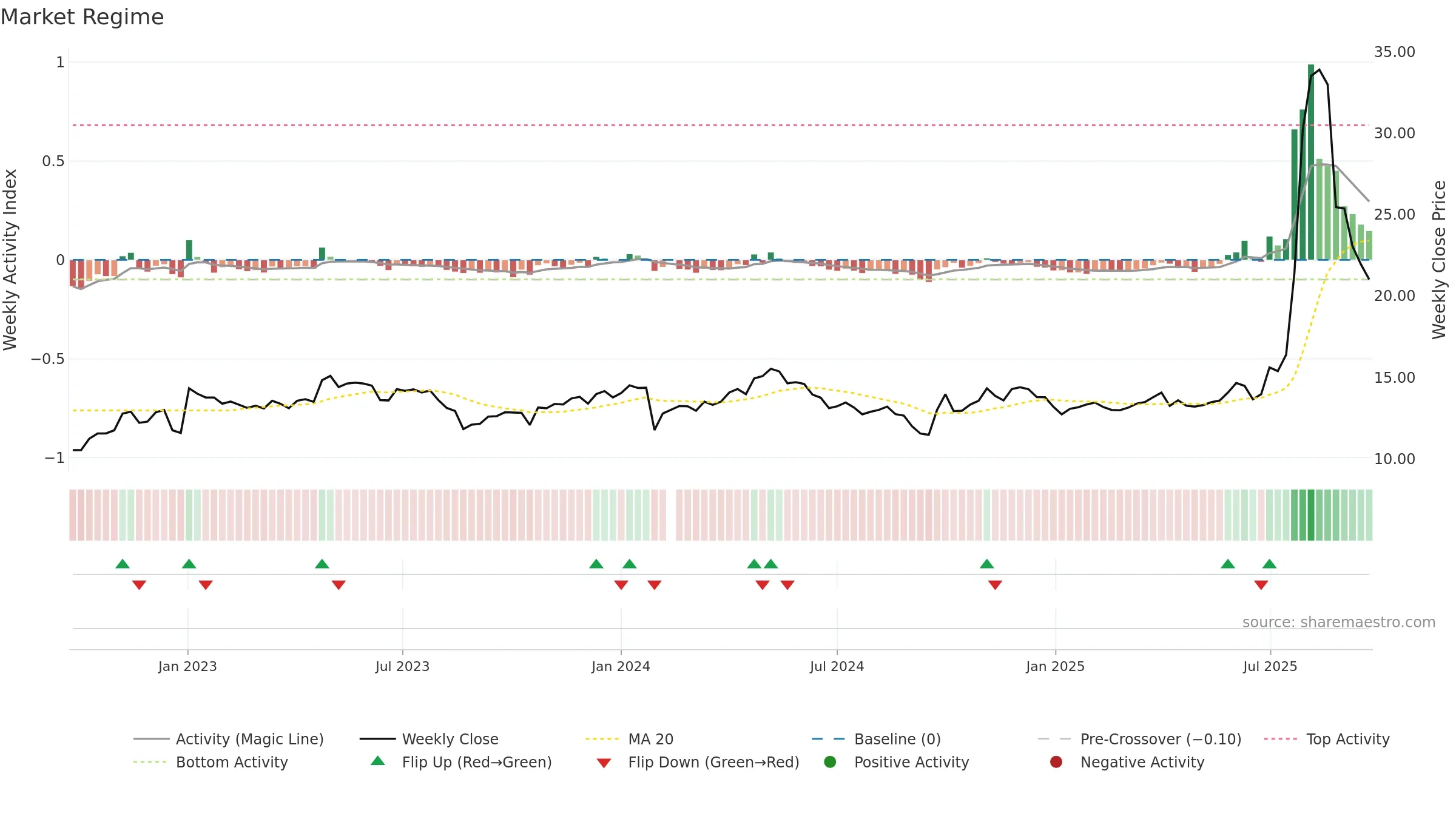Viewport: 1456px width, 819px height.
Task: Click the last green flip-up triangle at Jul 2025
Action: point(1270,564)
